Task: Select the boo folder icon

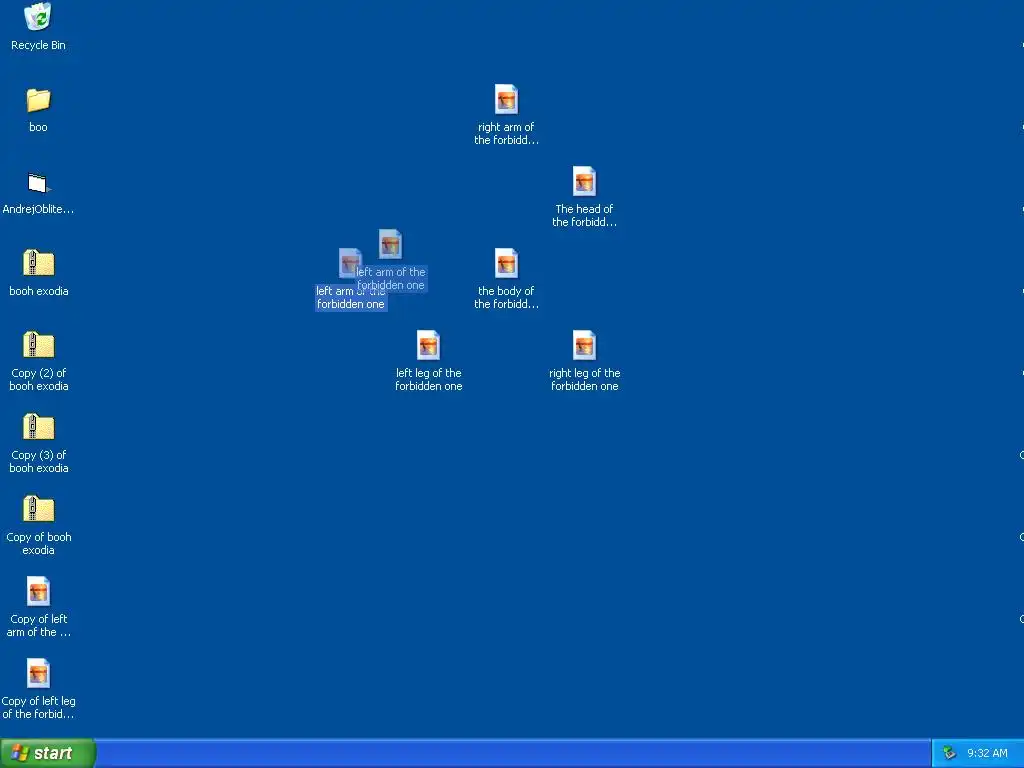Action: tap(38, 100)
